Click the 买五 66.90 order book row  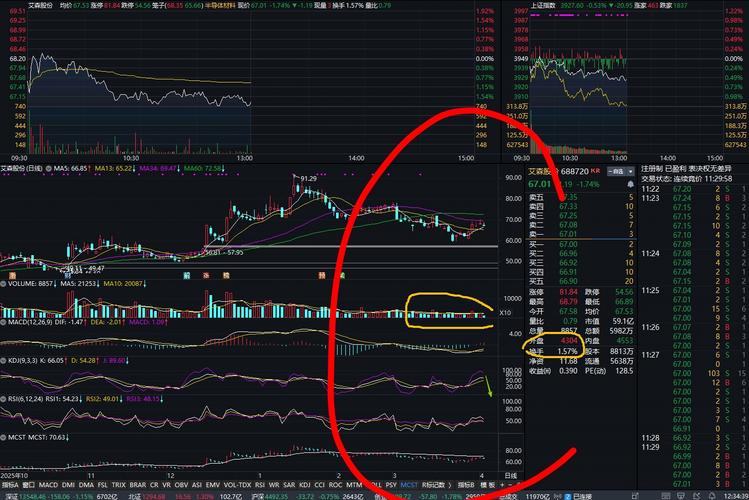tap(581, 281)
